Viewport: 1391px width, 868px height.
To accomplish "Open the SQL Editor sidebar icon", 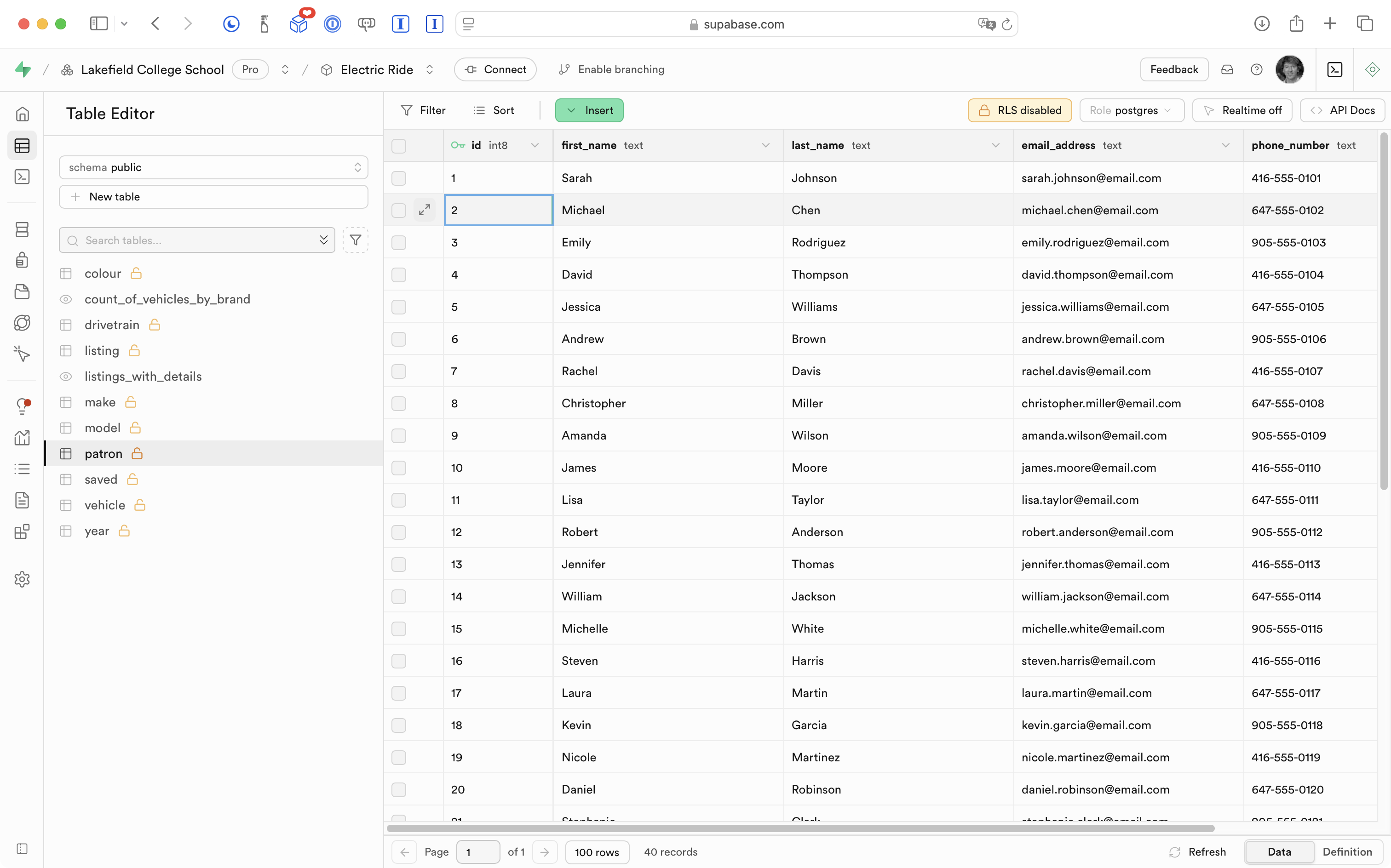I will (x=22, y=177).
